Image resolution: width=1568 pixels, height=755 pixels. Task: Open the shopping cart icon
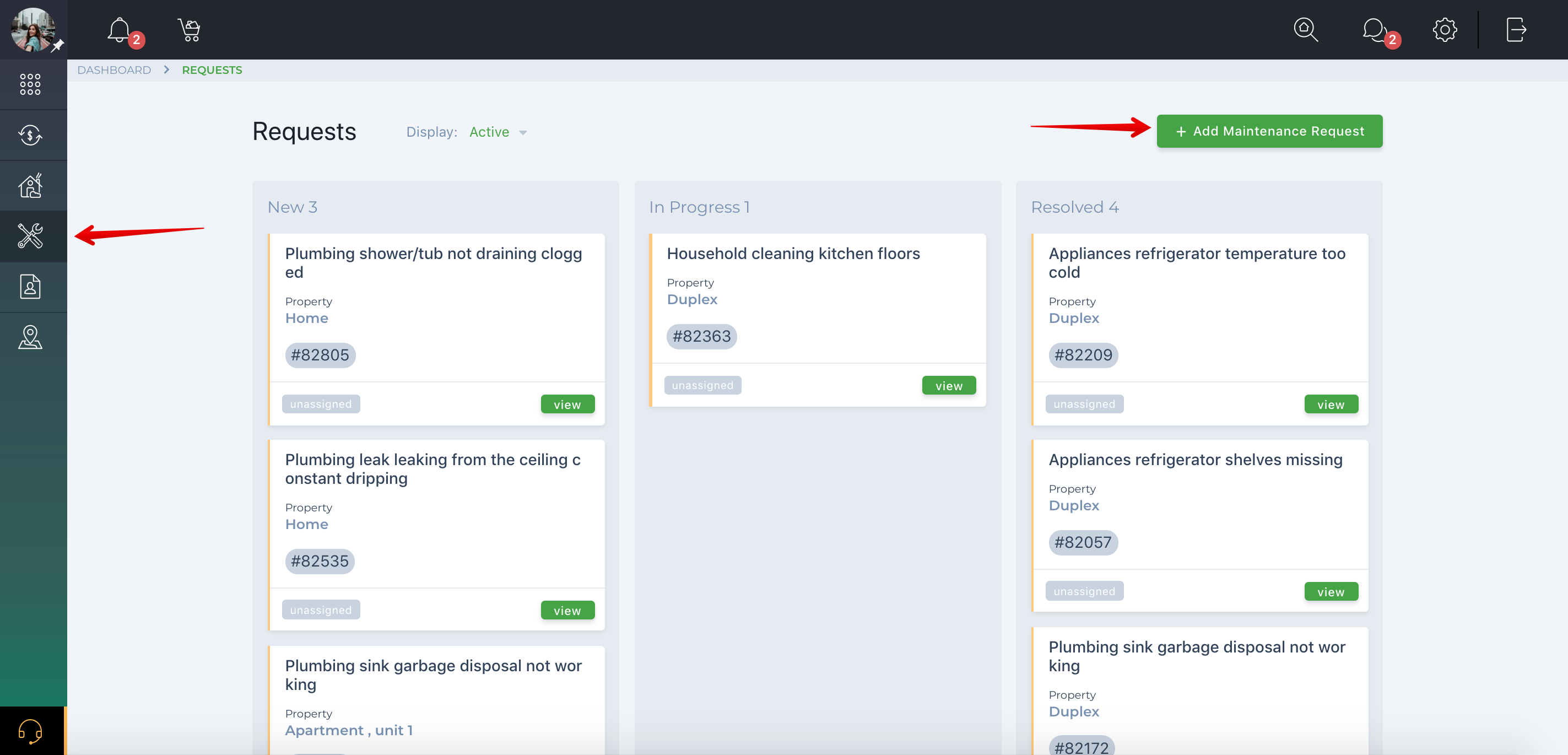[x=188, y=30]
